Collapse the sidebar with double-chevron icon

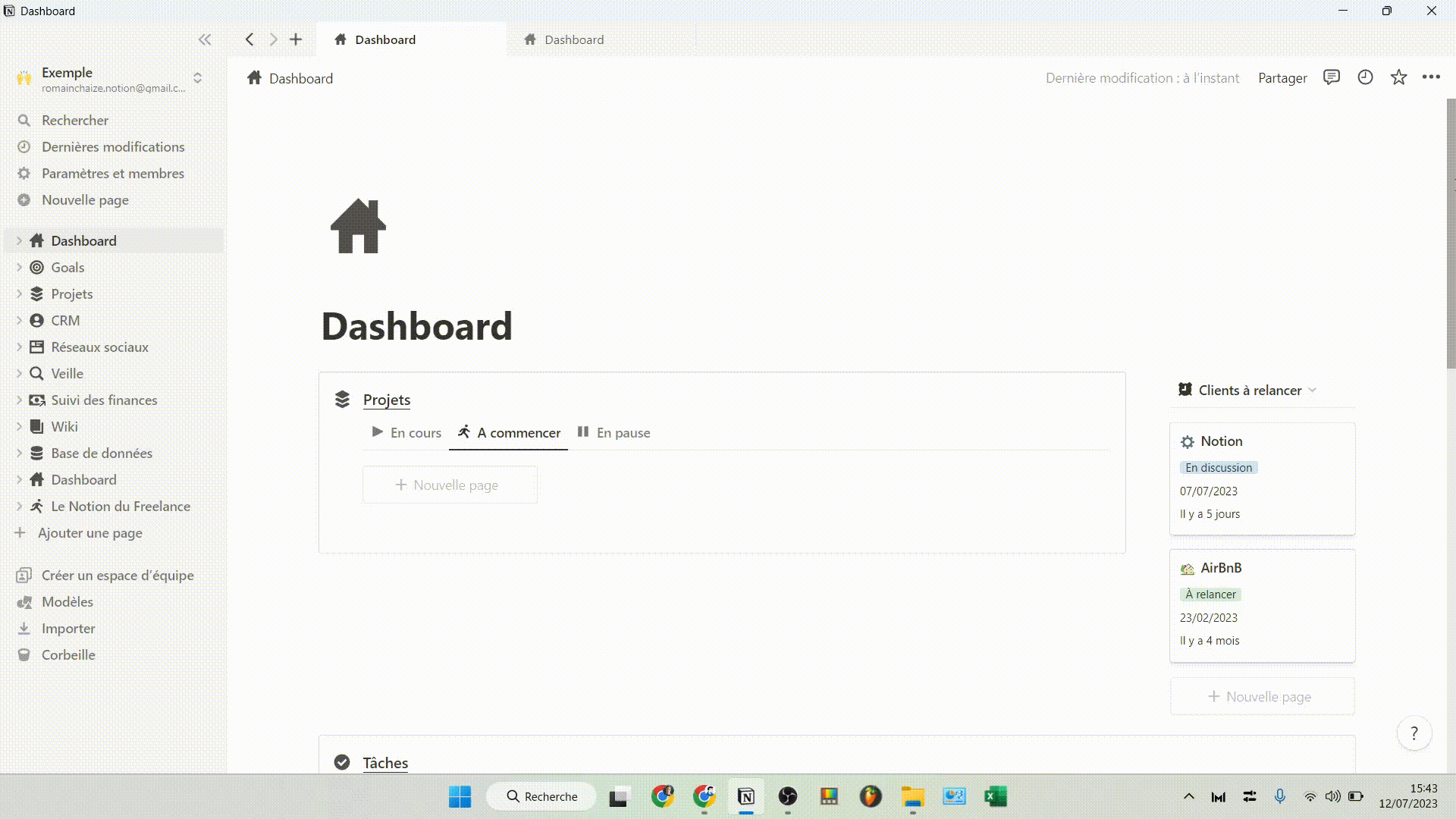205,39
